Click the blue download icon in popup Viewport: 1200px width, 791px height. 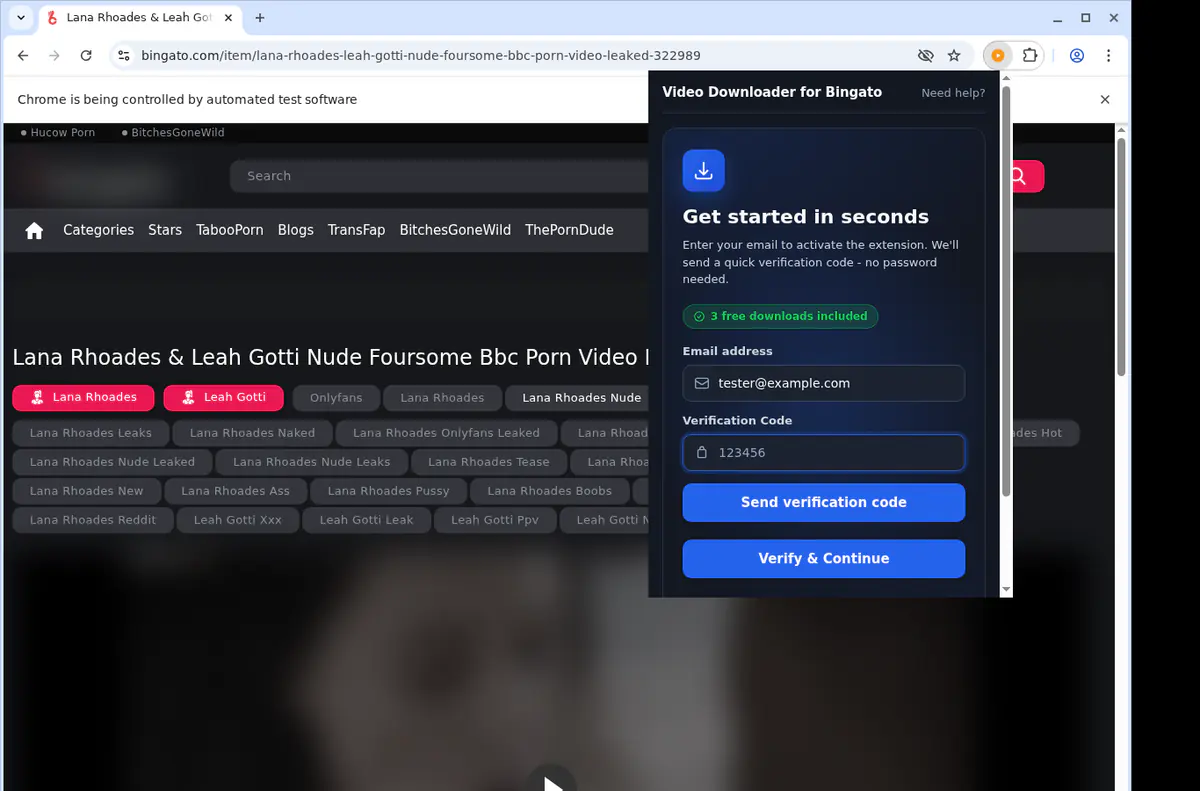(x=704, y=171)
